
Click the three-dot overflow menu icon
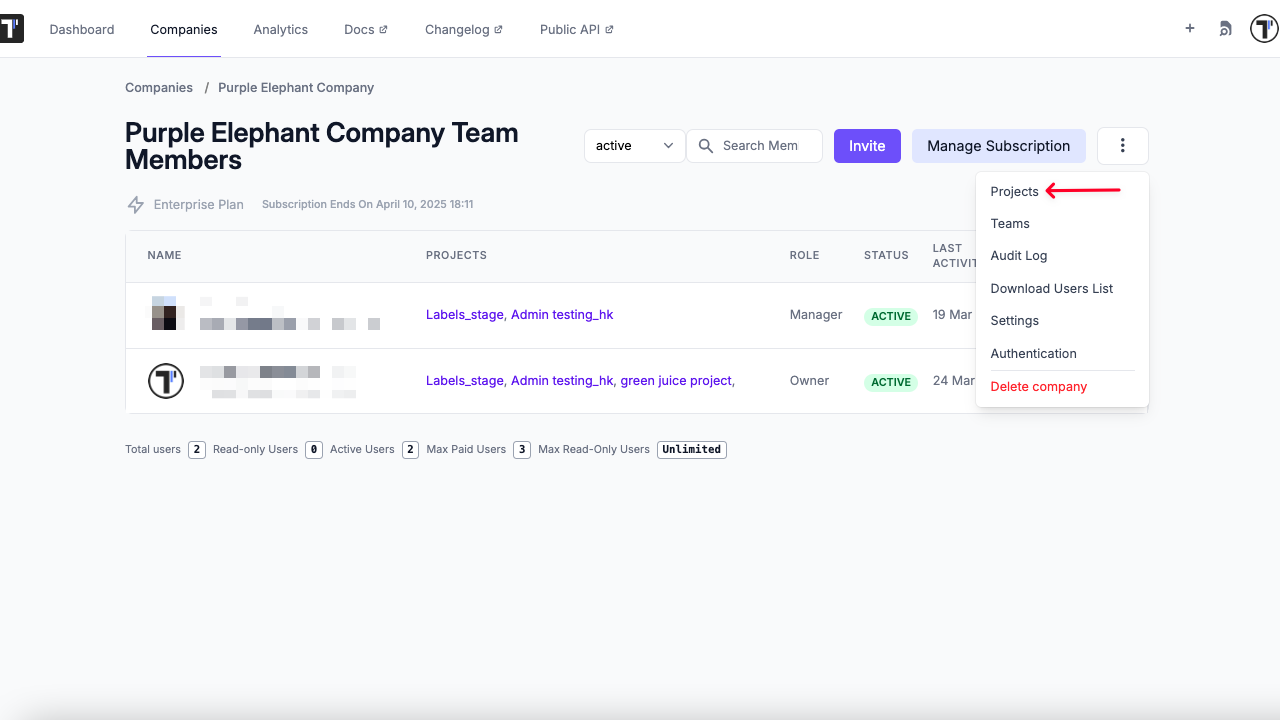(1122, 145)
